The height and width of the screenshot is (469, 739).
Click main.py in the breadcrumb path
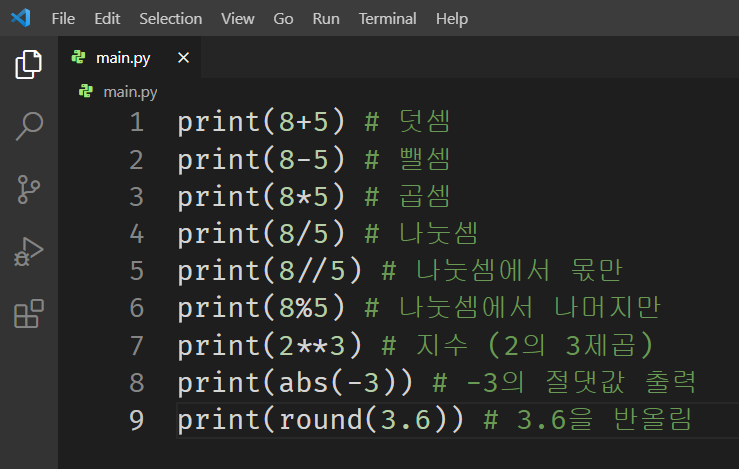(131, 91)
